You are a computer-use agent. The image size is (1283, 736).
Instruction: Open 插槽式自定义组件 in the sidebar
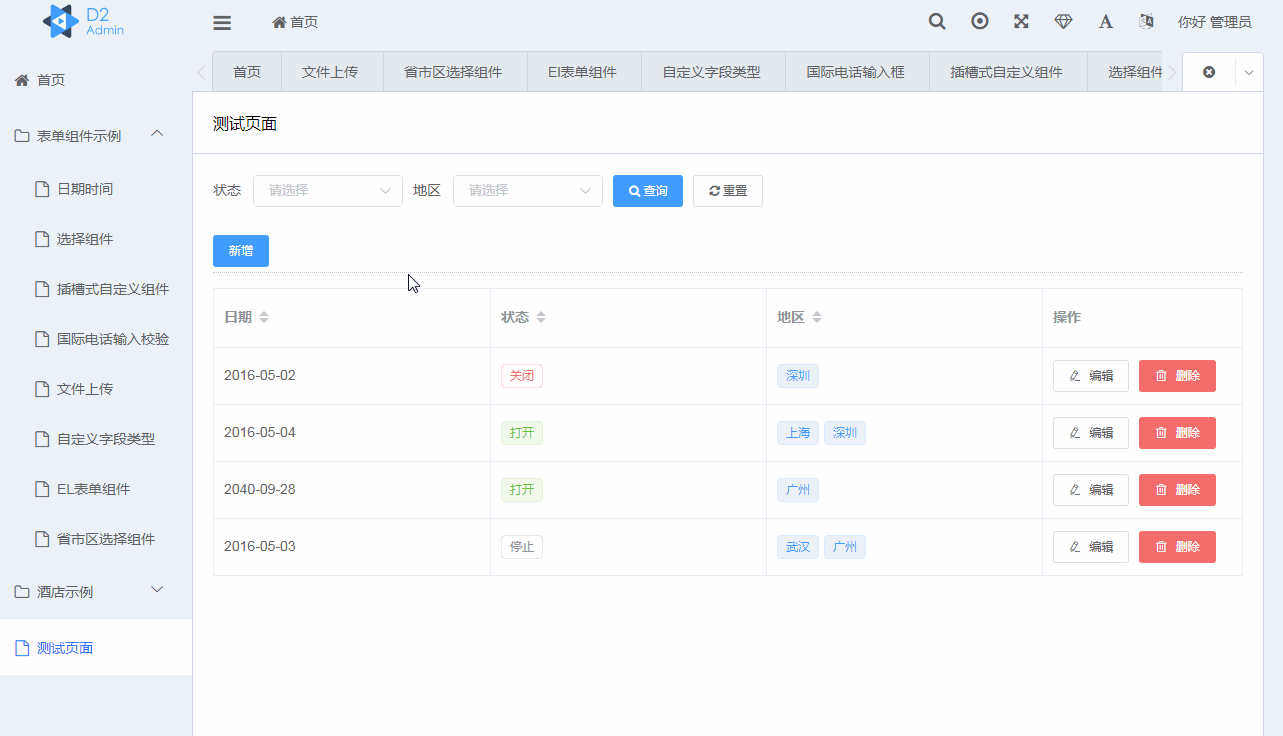96,289
